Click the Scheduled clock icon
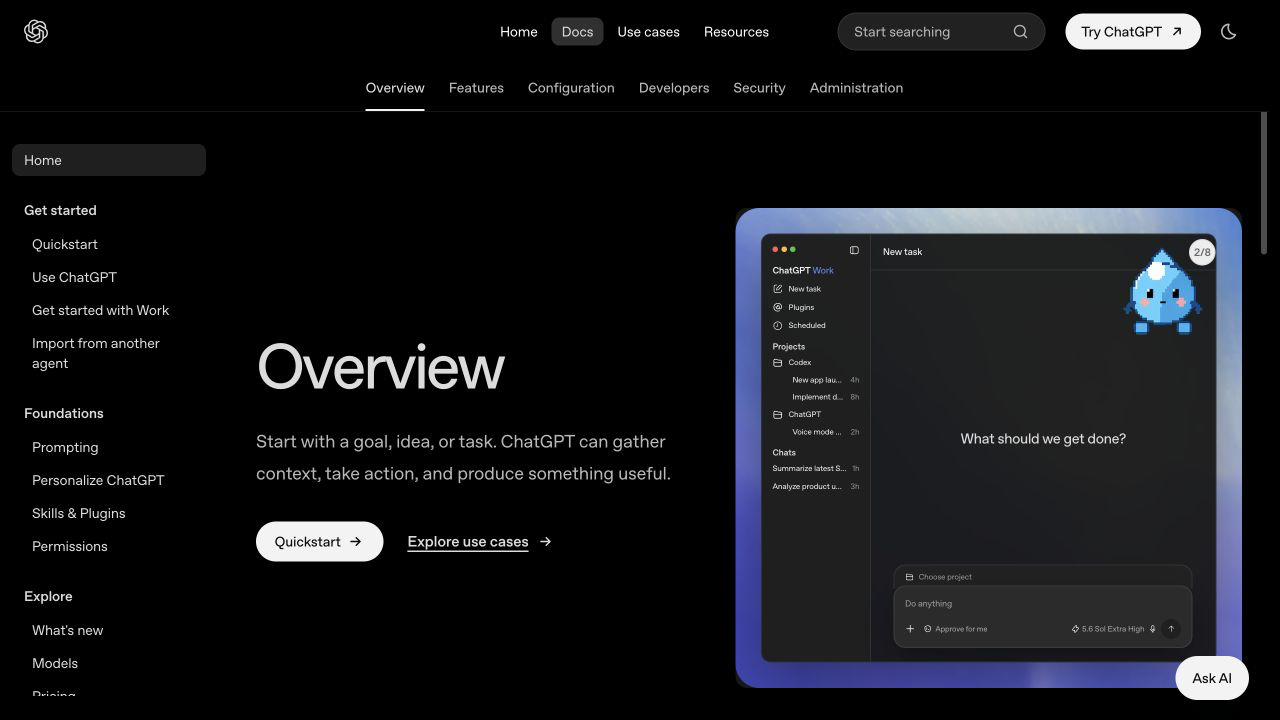This screenshot has height=720, width=1280. point(778,325)
